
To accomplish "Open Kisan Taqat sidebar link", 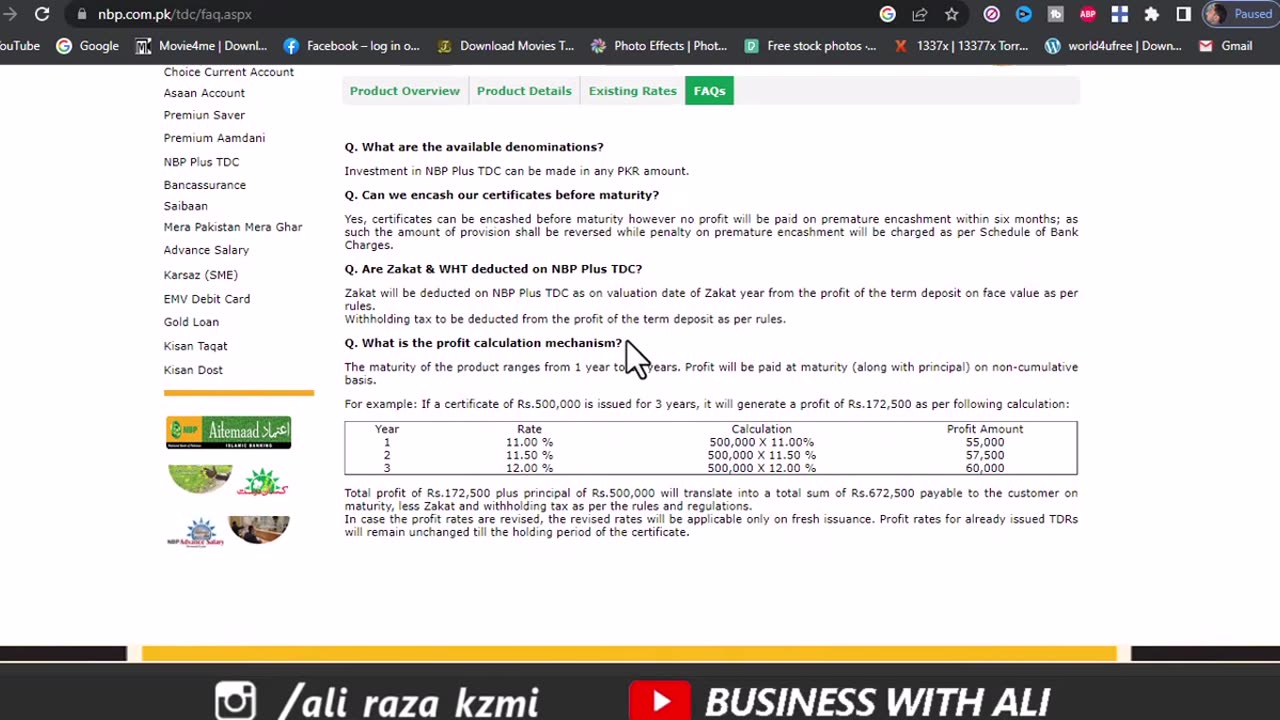I will (x=195, y=346).
